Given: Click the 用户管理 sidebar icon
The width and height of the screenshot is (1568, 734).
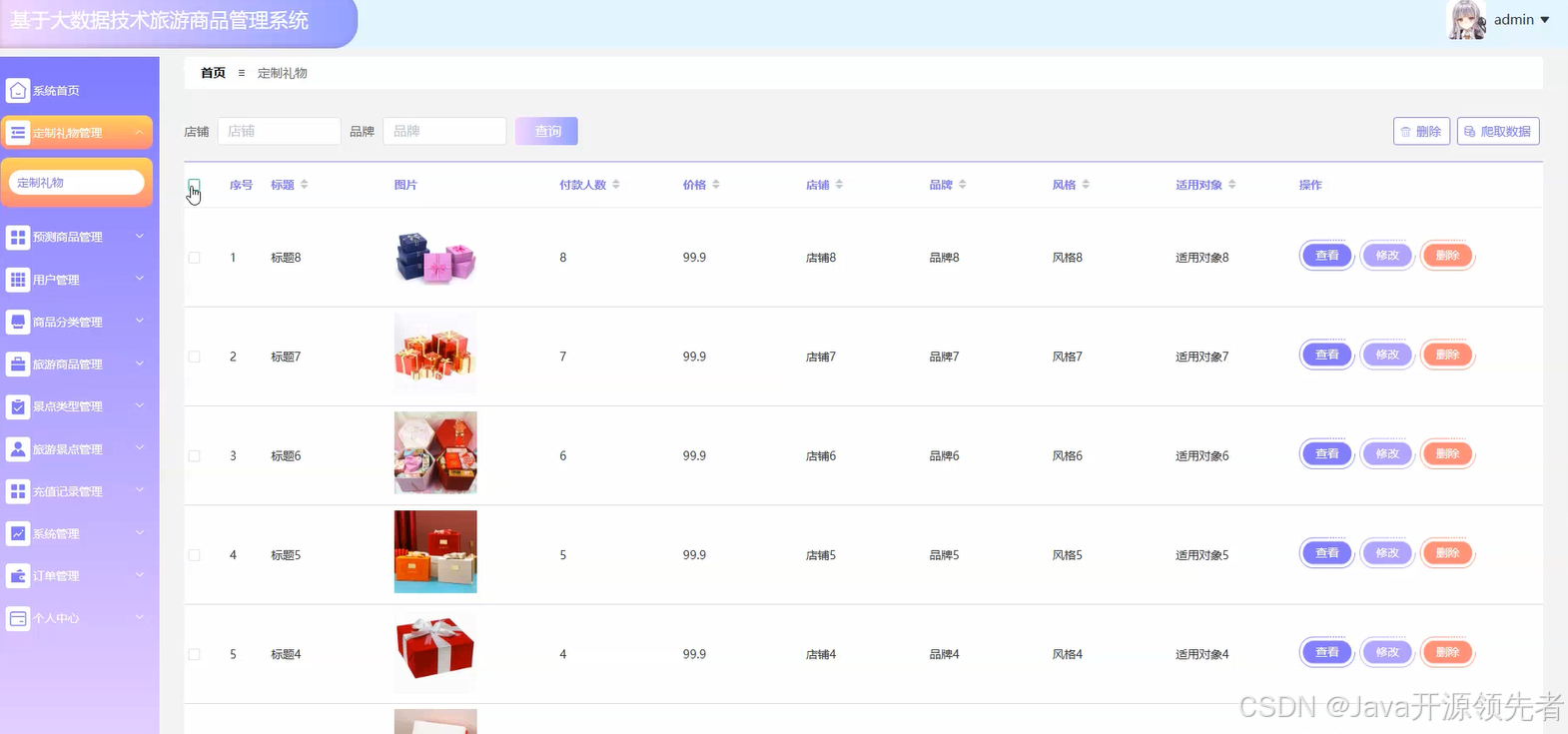Looking at the screenshot, I should (x=18, y=280).
